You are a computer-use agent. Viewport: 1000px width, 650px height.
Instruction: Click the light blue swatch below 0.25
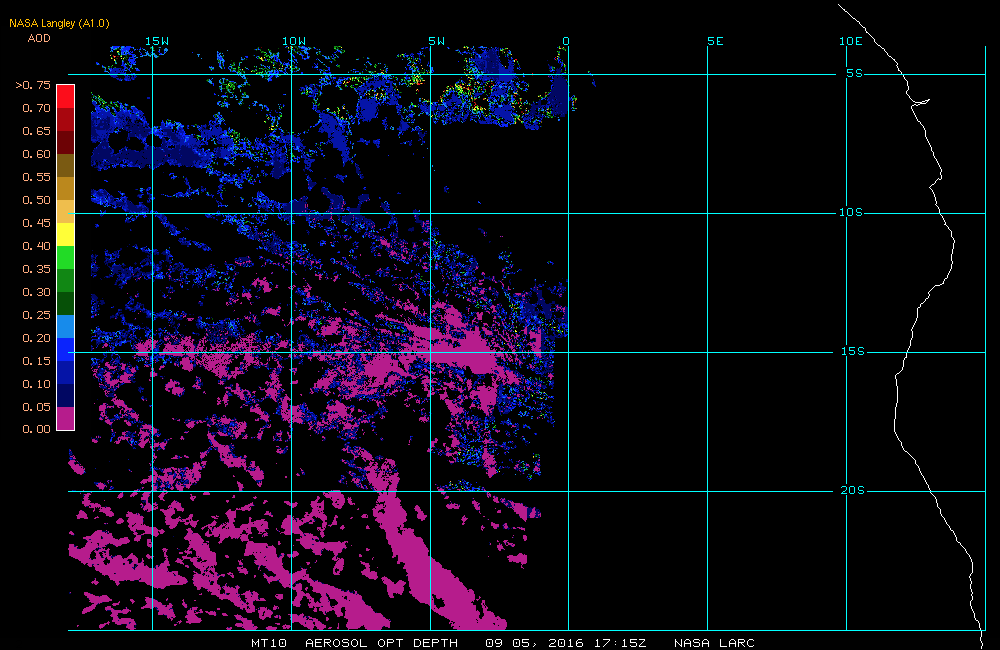66,326
